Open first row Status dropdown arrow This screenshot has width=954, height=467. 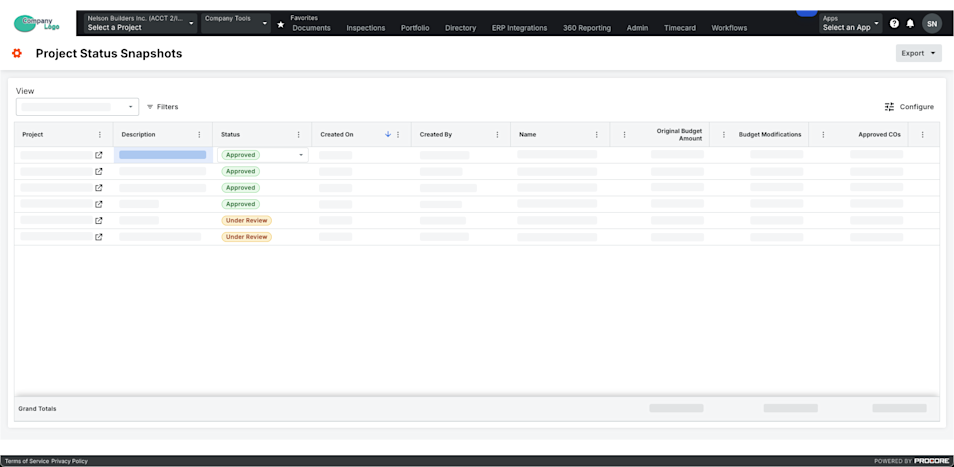pos(301,155)
